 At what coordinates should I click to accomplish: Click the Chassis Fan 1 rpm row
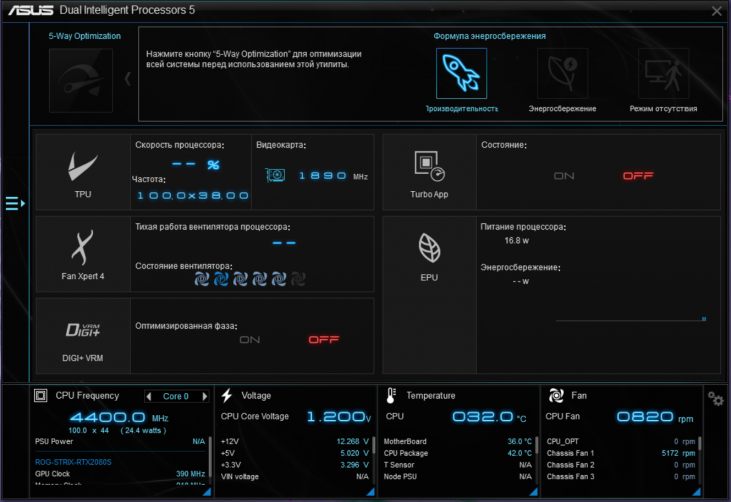621,453
